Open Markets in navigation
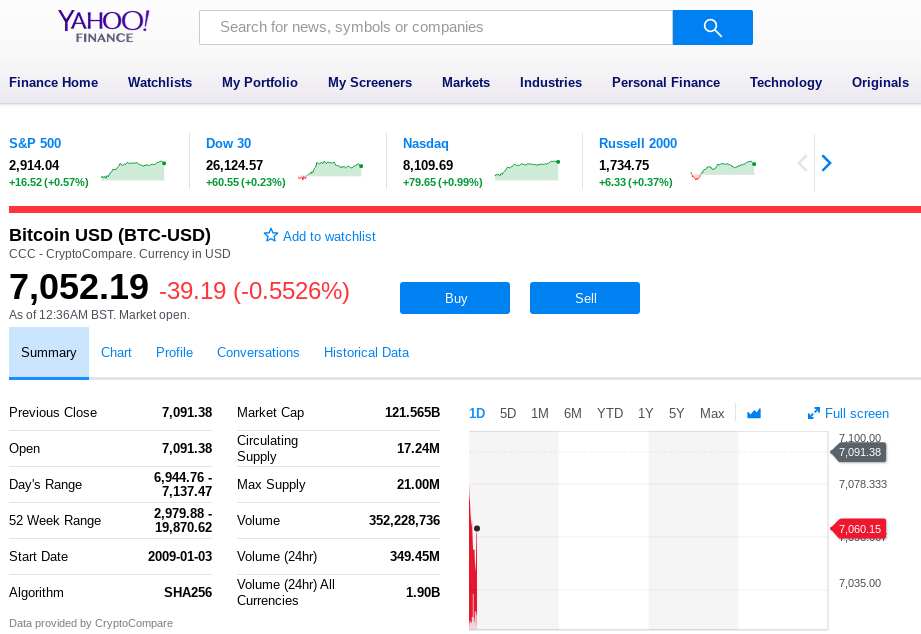 (466, 82)
